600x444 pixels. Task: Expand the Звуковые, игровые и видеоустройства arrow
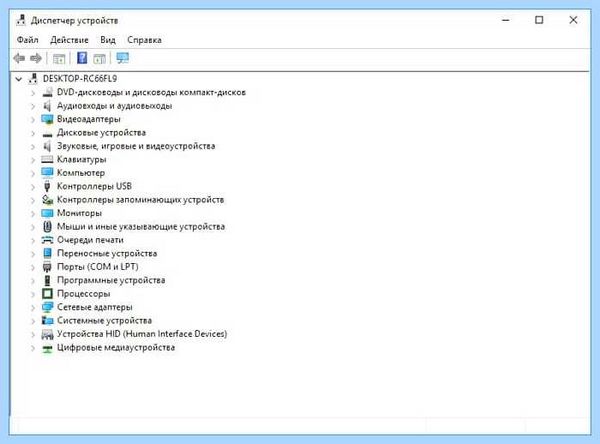[33, 146]
